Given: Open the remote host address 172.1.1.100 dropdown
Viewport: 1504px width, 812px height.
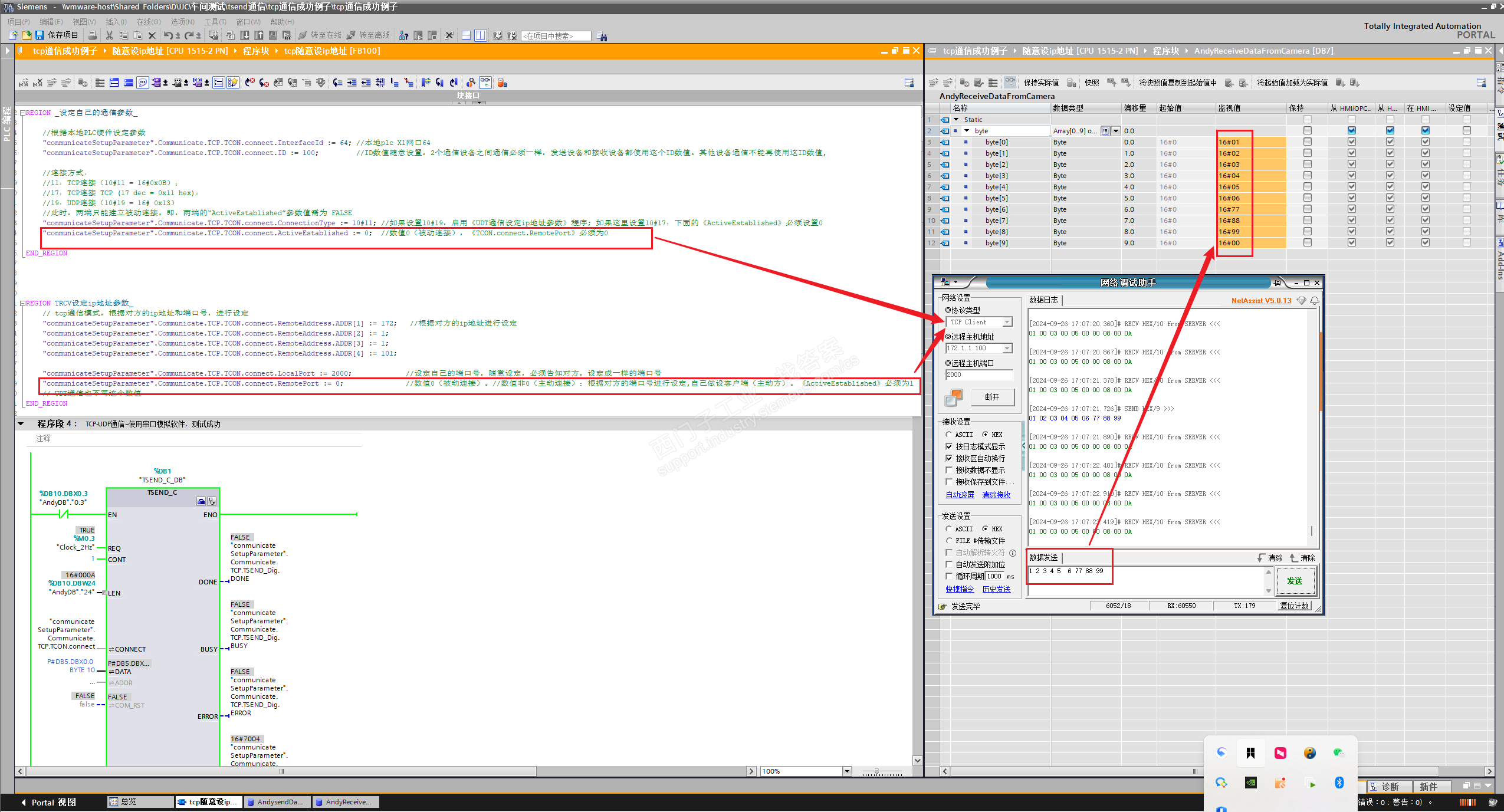Looking at the screenshot, I should pos(1007,349).
